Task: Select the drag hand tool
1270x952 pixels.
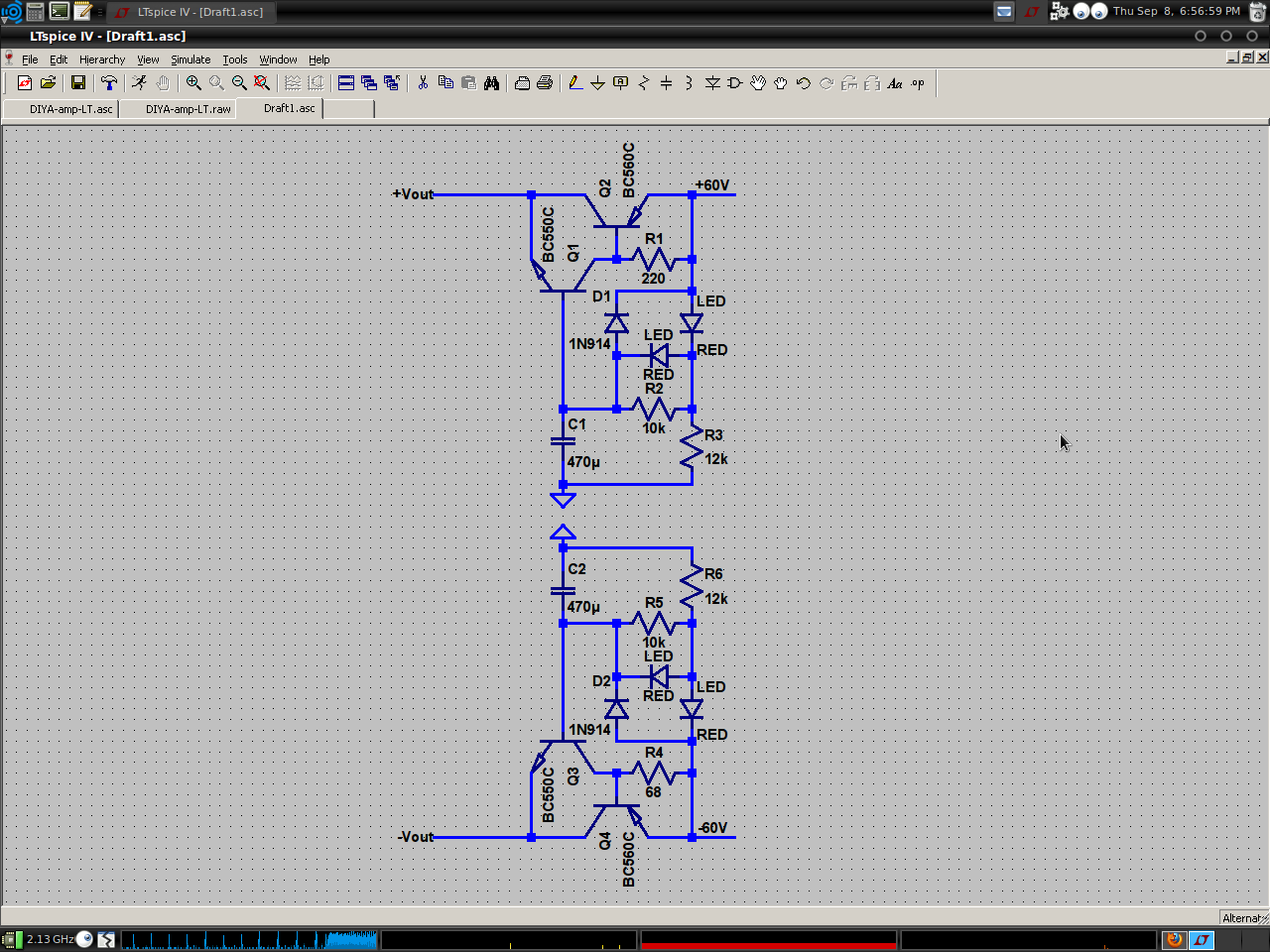Action: (x=781, y=83)
